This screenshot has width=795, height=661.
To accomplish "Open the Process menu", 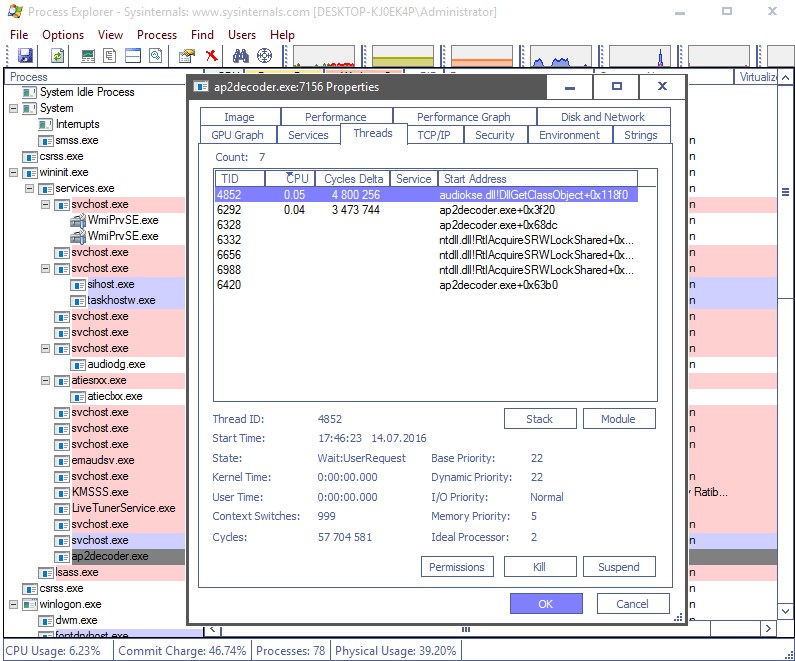I will [157, 35].
